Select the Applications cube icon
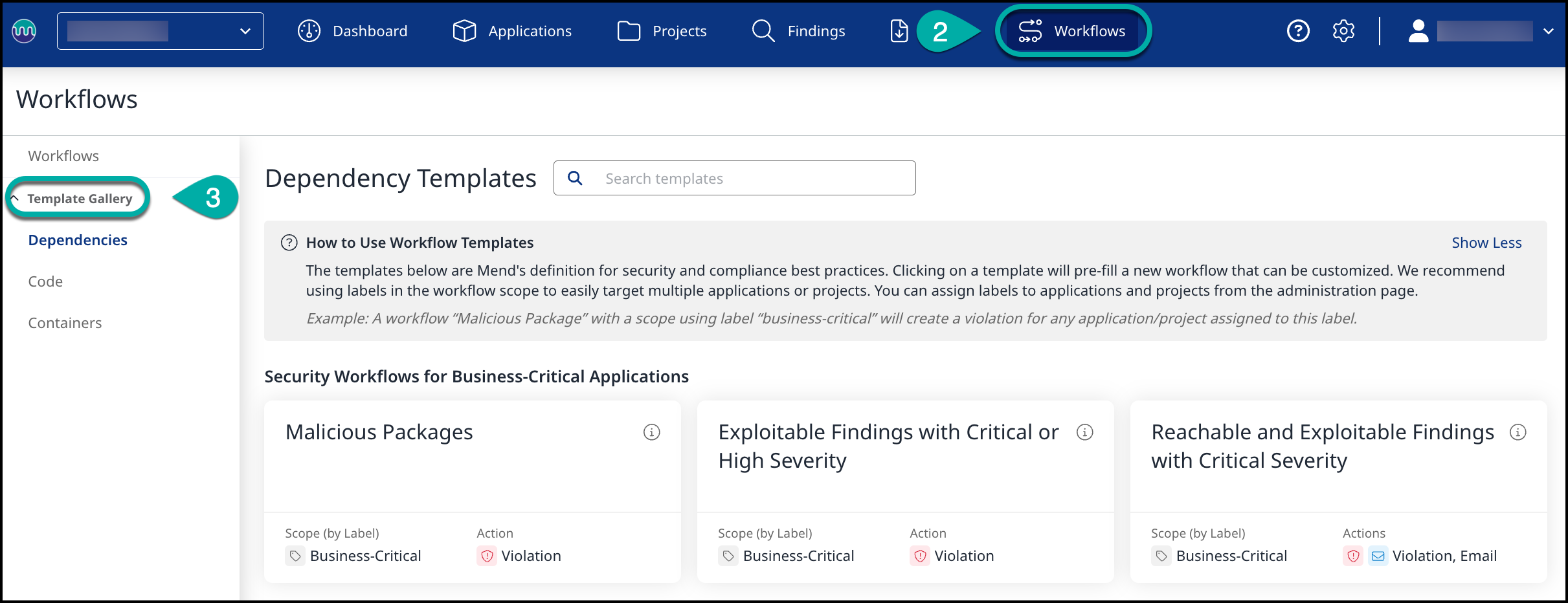1568x603 pixels. (x=464, y=30)
